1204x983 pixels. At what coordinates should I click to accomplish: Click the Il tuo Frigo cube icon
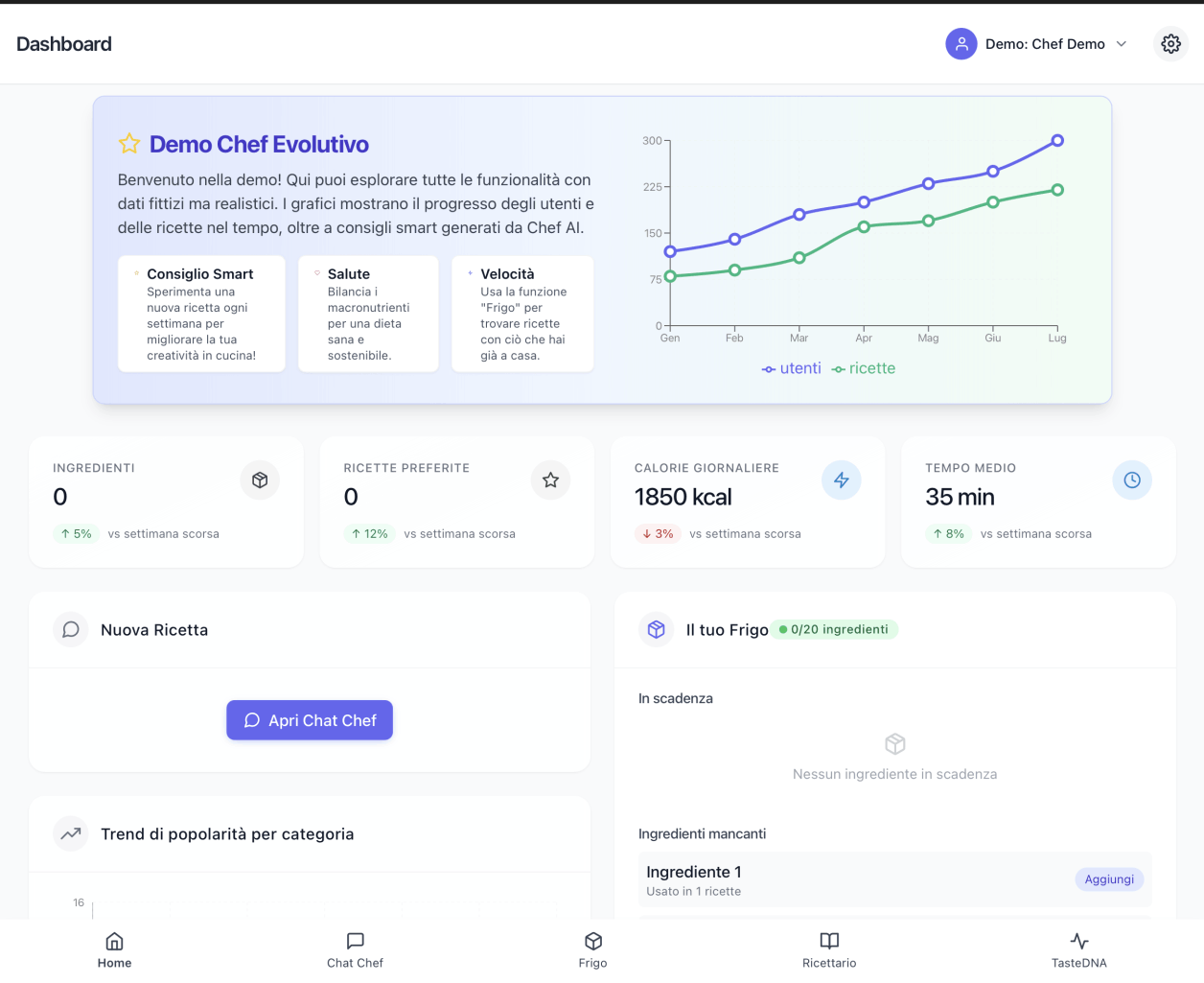pyautogui.click(x=657, y=630)
